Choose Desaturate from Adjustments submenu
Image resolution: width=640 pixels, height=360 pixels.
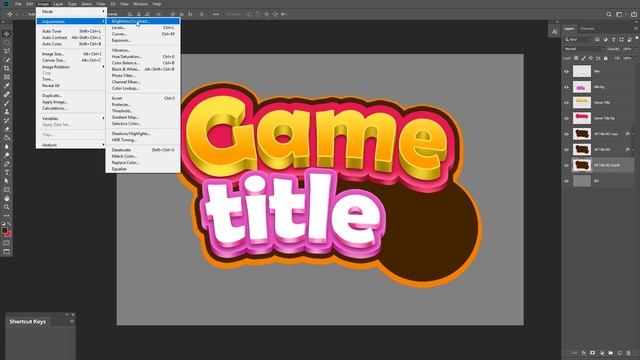[x=143, y=150]
